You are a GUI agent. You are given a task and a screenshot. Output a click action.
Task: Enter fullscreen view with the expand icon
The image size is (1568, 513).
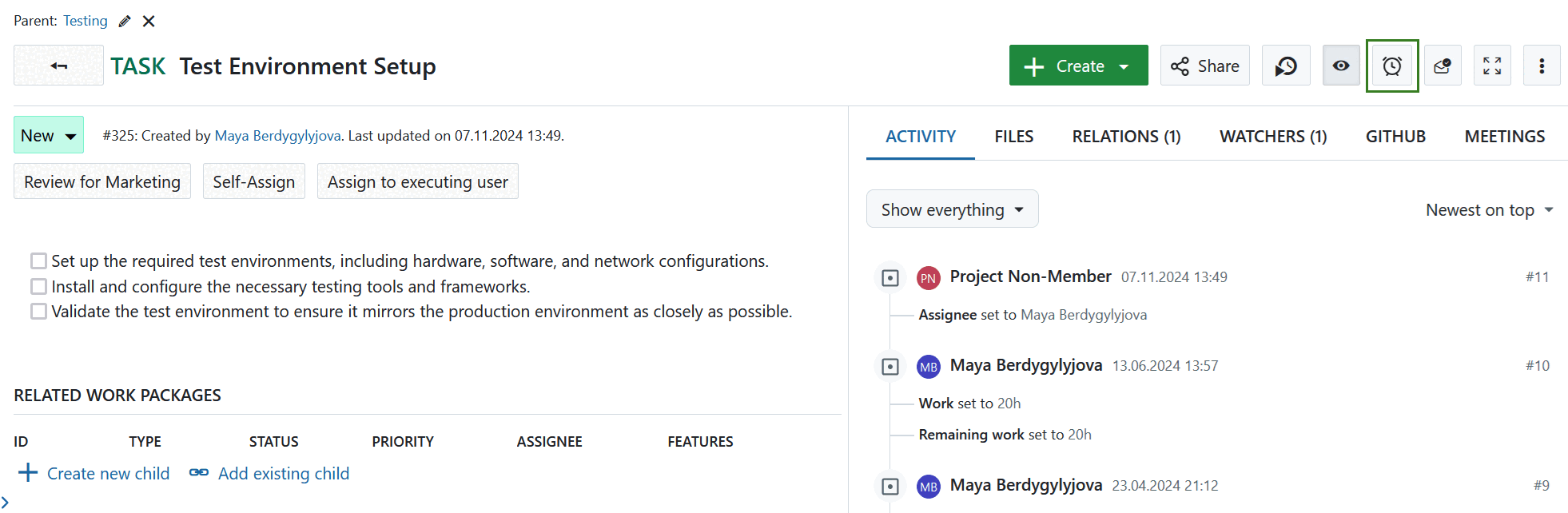click(x=1491, y=66)
